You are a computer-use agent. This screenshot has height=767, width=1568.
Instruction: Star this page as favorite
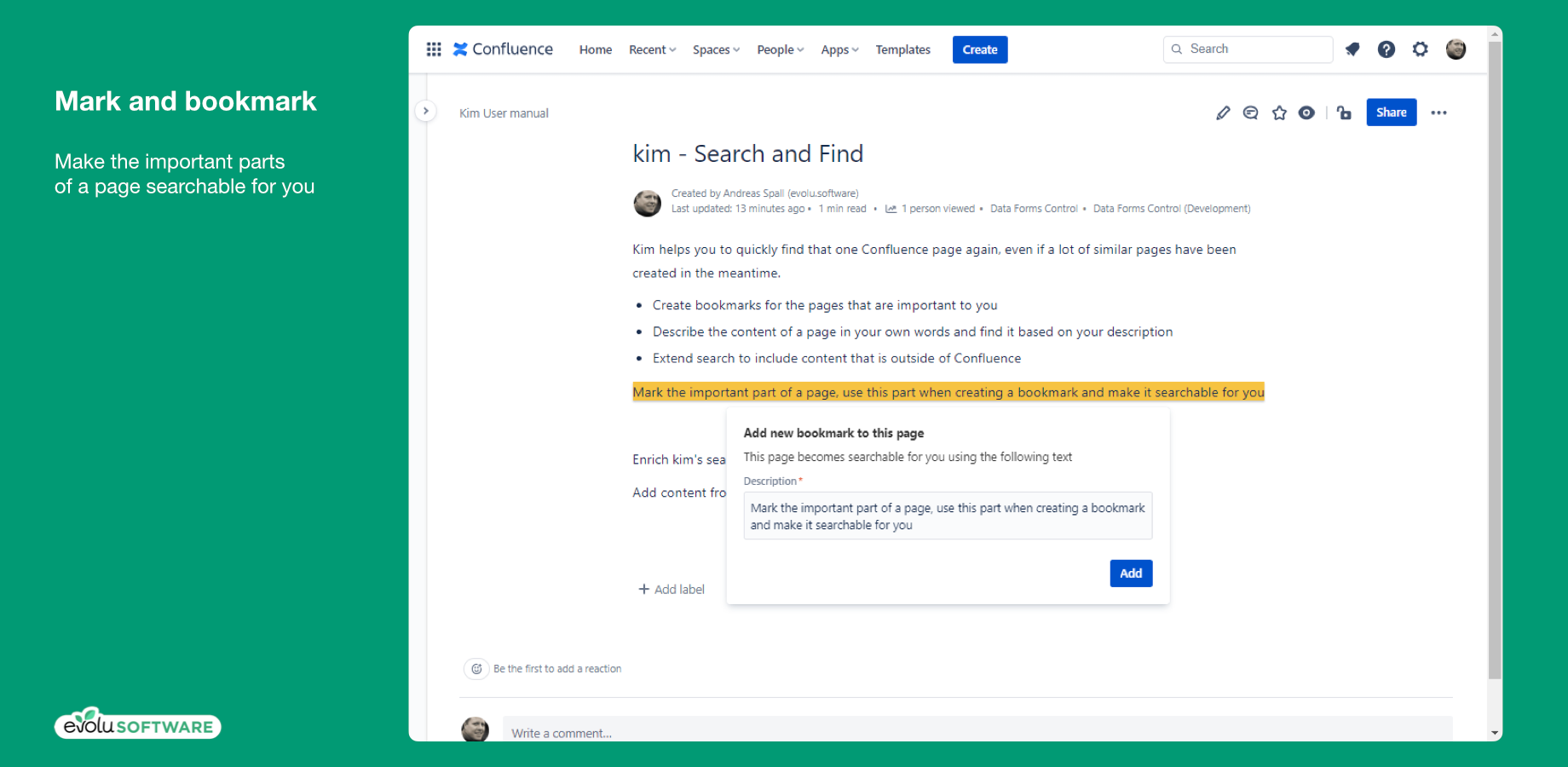[1279, 112]
